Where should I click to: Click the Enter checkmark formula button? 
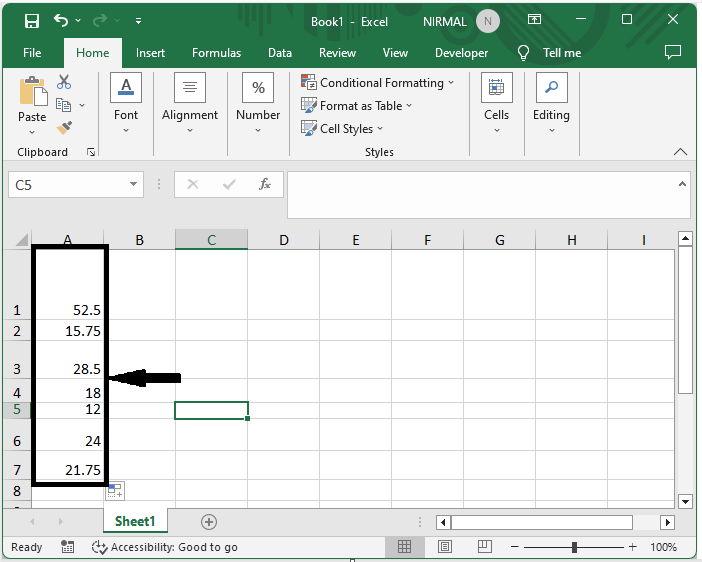click(x=229, y=184)
